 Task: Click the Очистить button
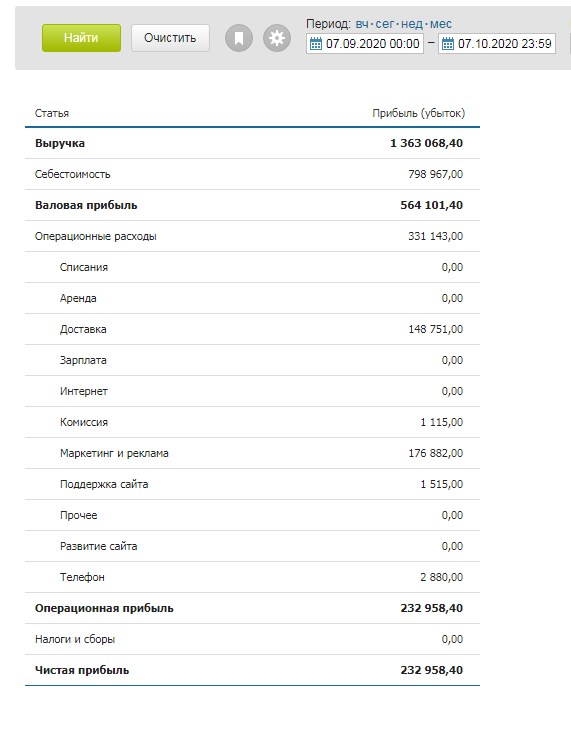[x=170, y=38]
